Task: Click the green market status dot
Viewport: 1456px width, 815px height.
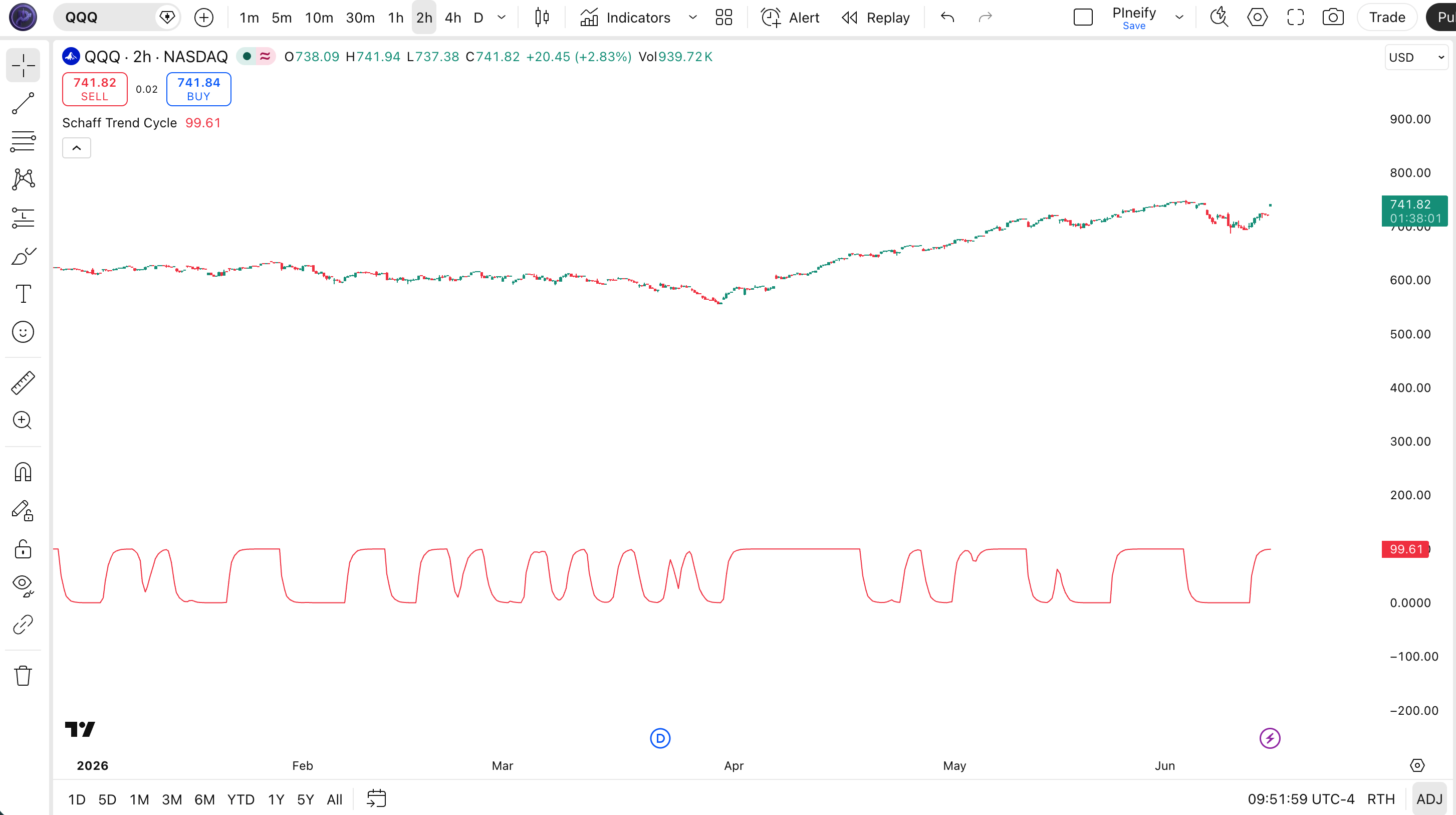Action: 247,57
